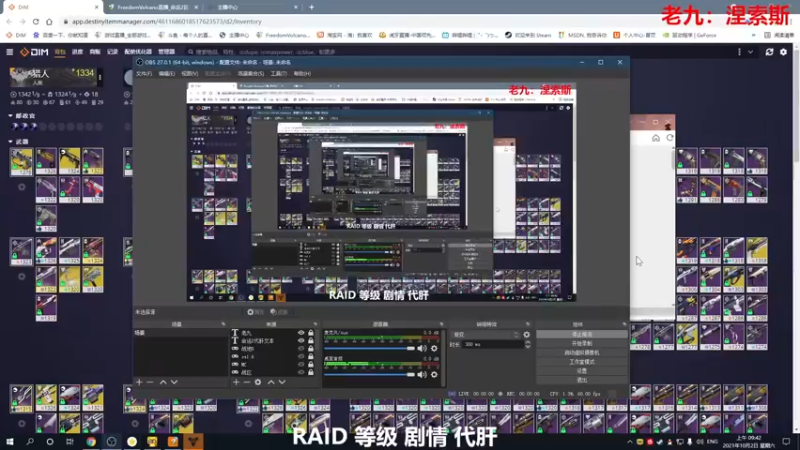The height and width of the screenshot is (450, 800).
Task: Hide the 老九 text source
Action: pyautogui.click(x=301, y=333)
